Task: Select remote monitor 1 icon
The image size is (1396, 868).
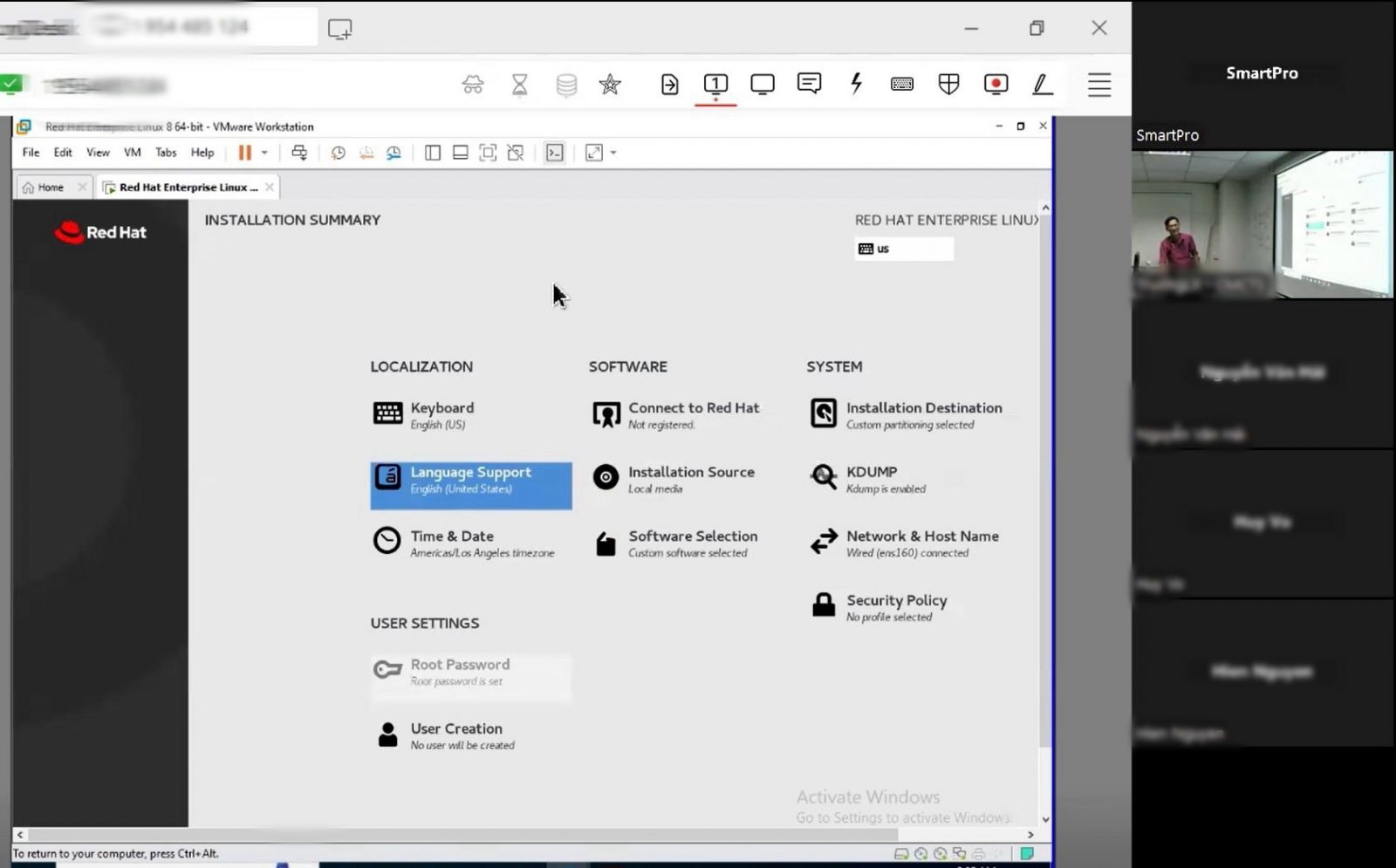Action: coord(715,84)
